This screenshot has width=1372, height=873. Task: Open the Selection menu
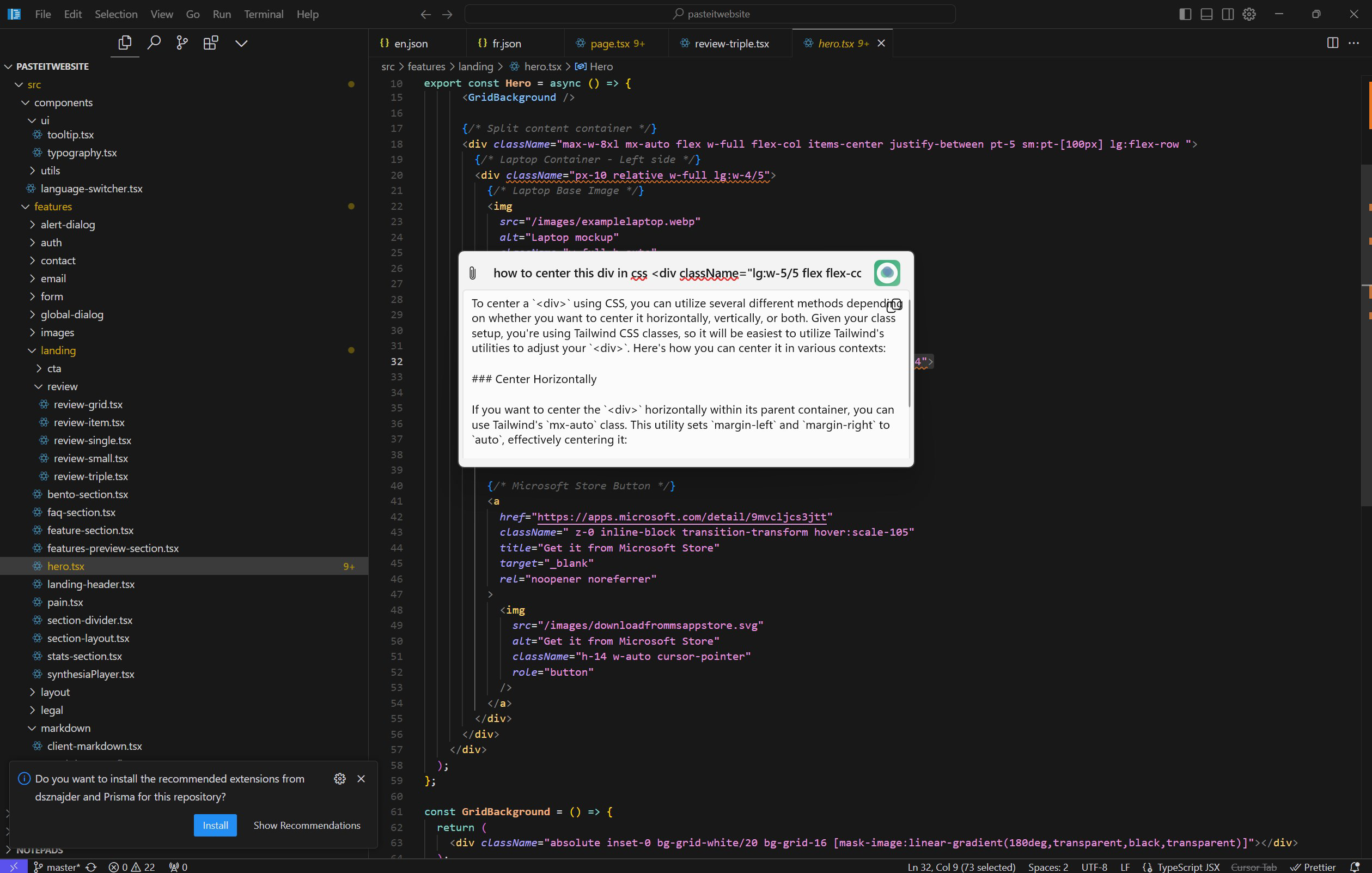[x=116, y=14]
